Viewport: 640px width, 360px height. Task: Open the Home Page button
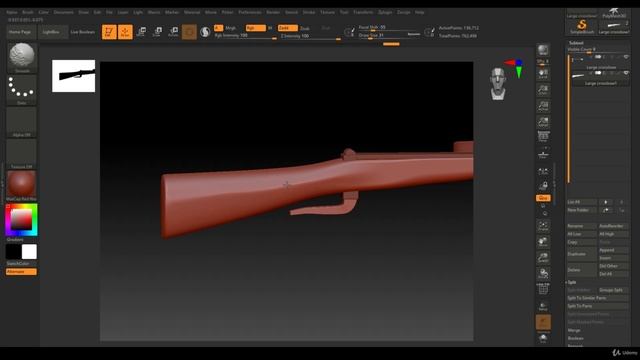[x=20, y=32]
